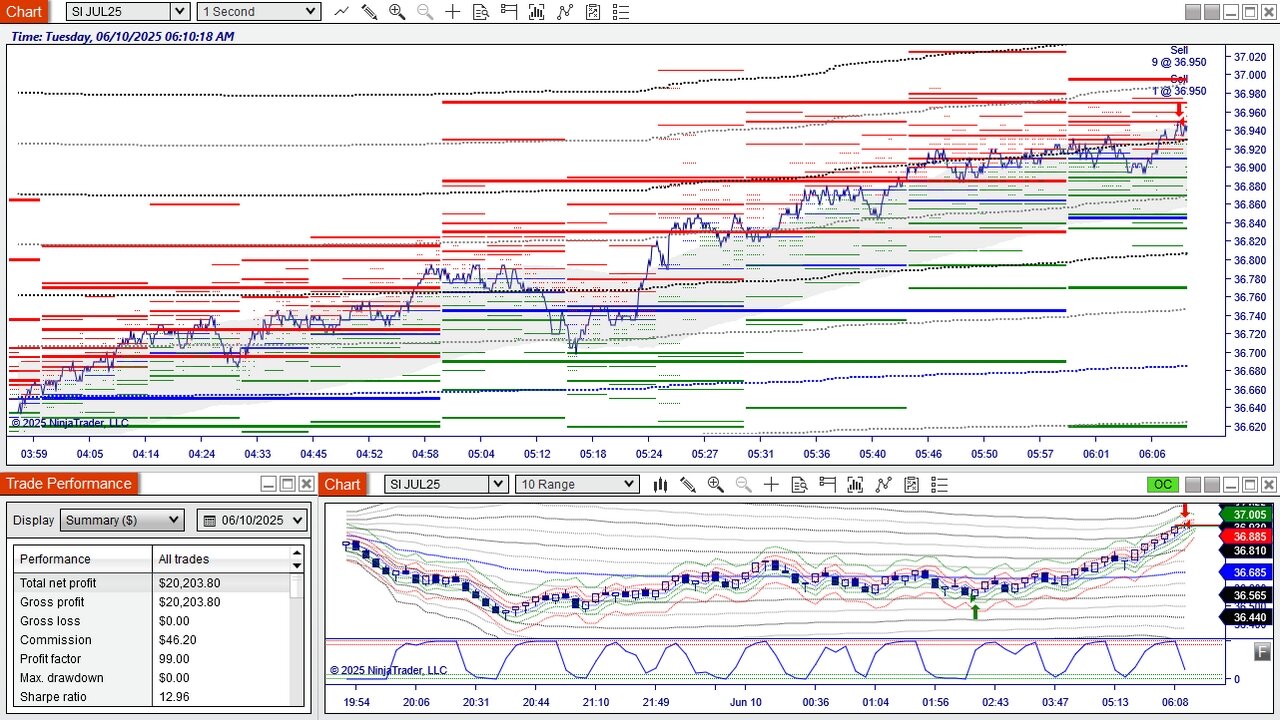Toggle the green OC button
Image resolution: width=1280 pixels, height=720 pixels.
[1162, 484]
